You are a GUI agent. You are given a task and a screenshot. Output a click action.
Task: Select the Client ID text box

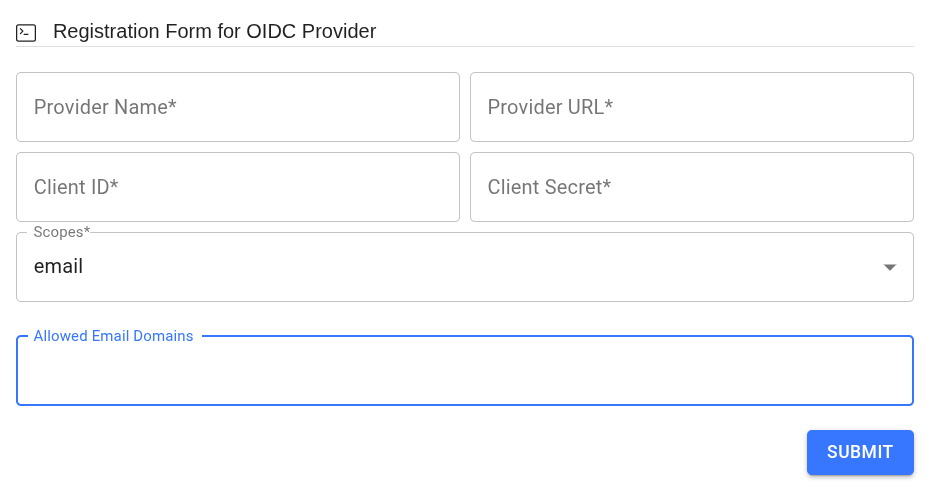(x=238, y=187)
